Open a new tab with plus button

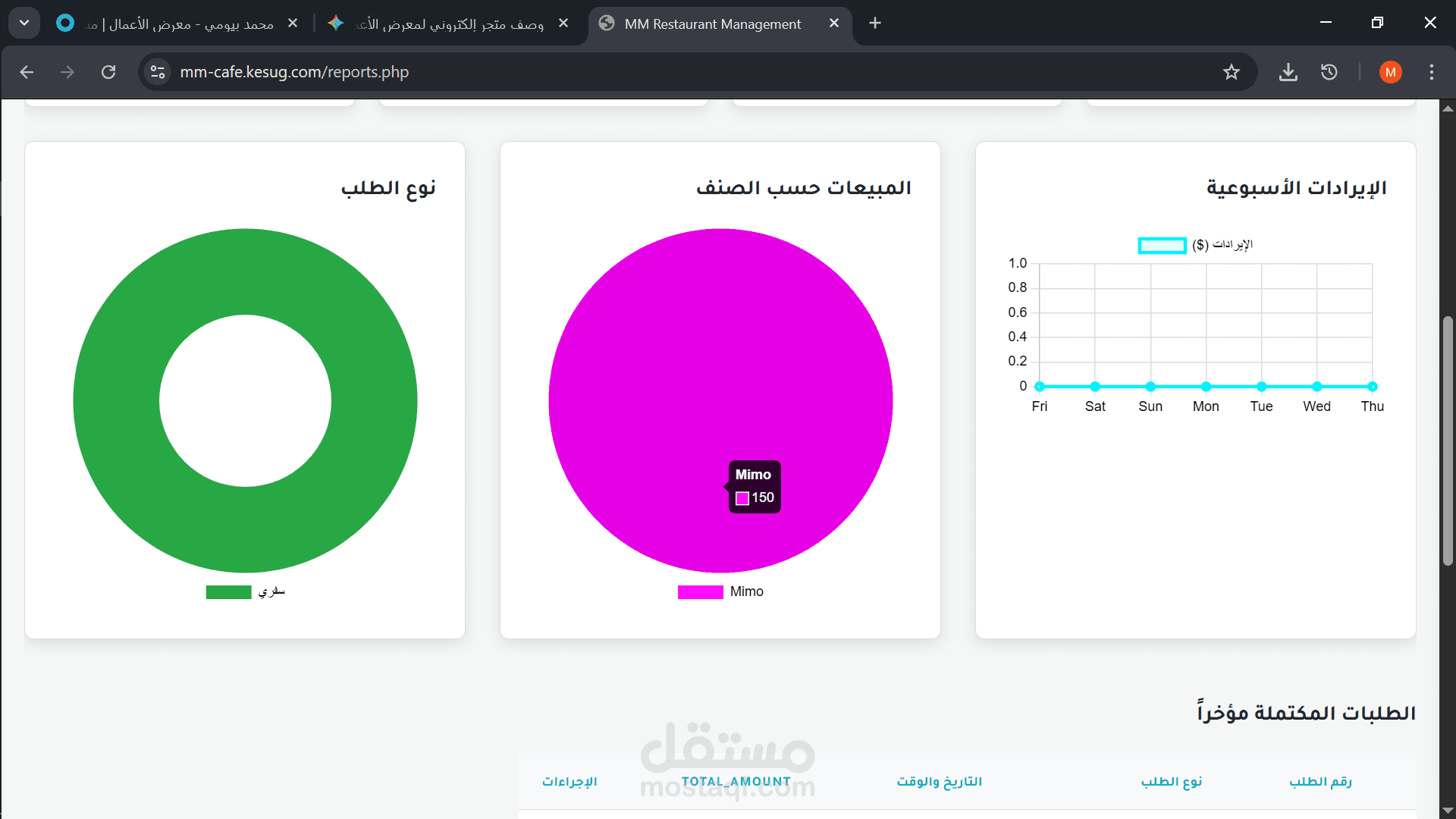(x=875, y=24)
